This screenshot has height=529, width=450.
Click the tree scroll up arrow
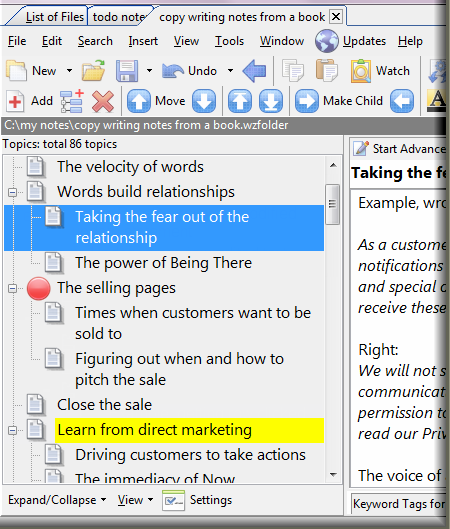pyautogui.click(x=333, y=165)
